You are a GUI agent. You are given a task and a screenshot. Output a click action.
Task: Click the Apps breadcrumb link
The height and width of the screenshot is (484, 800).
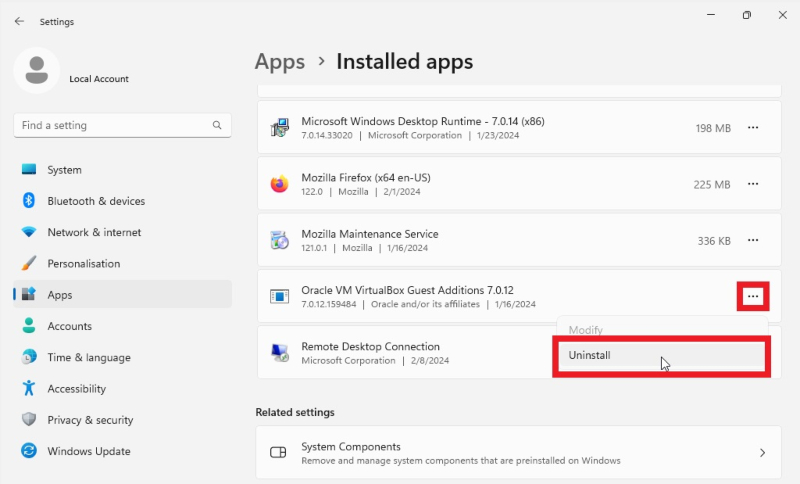[x=280, y=62]
